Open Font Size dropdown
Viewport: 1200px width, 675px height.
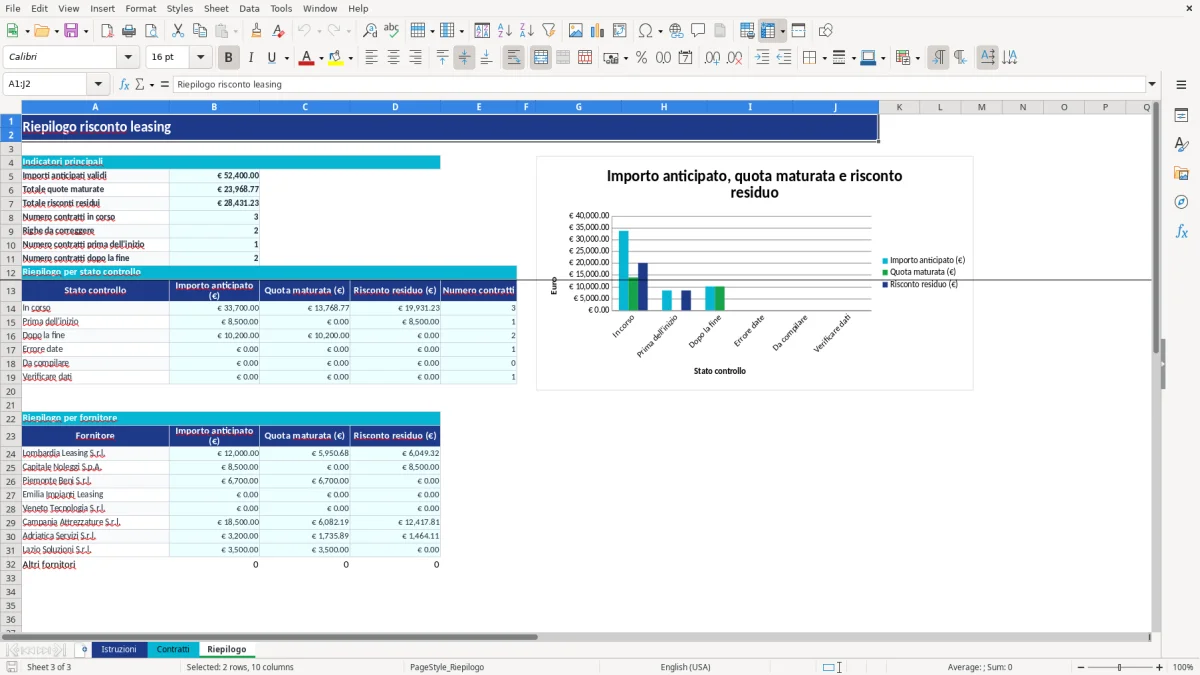(201, 58)
